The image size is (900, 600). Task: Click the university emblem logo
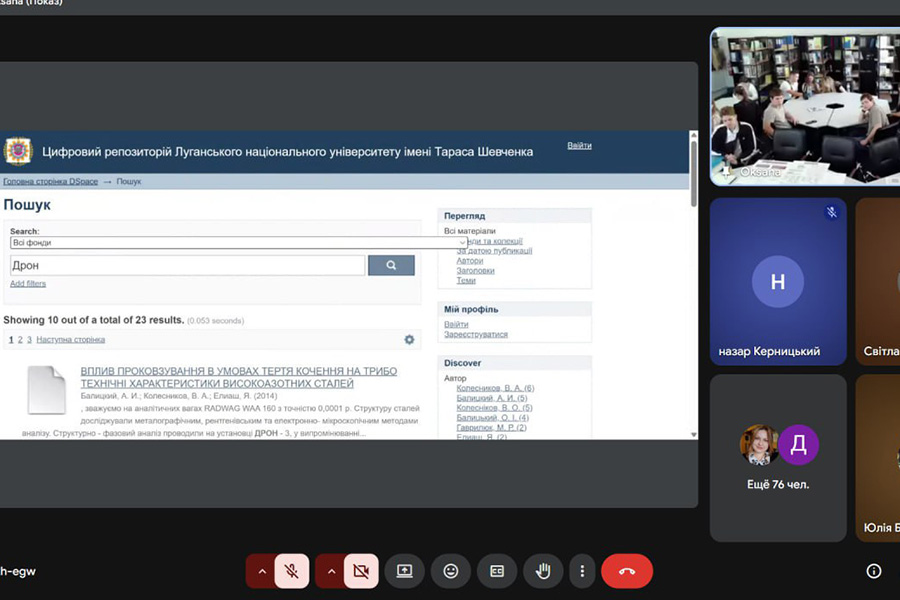point(18,152)
